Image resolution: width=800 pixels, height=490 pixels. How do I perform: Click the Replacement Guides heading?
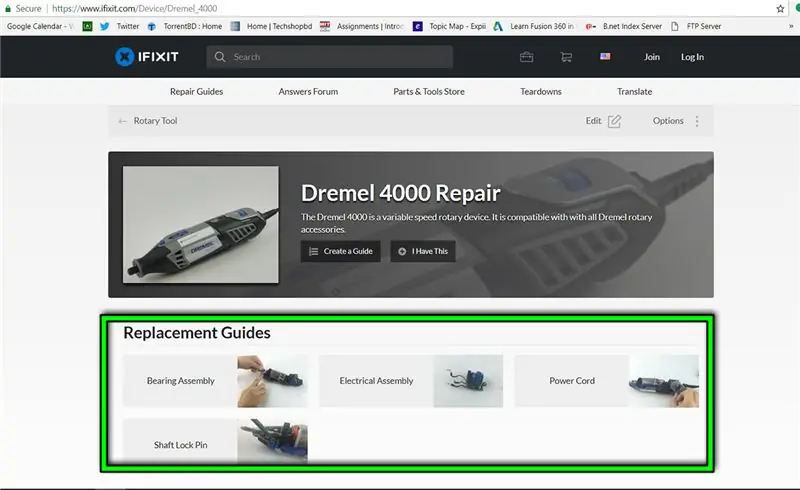tap(197, 333)
